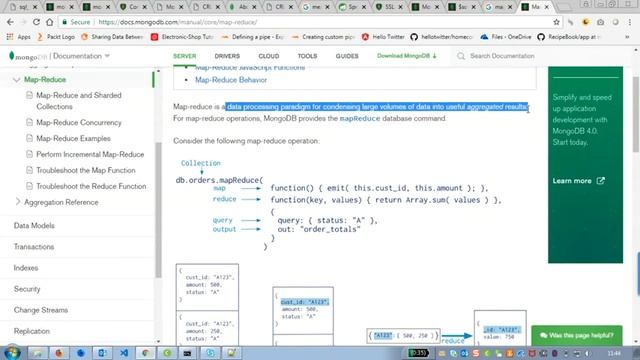Click the page vertical scrollbar thumb
The image size is (640, 360).
tap(636, 114)
